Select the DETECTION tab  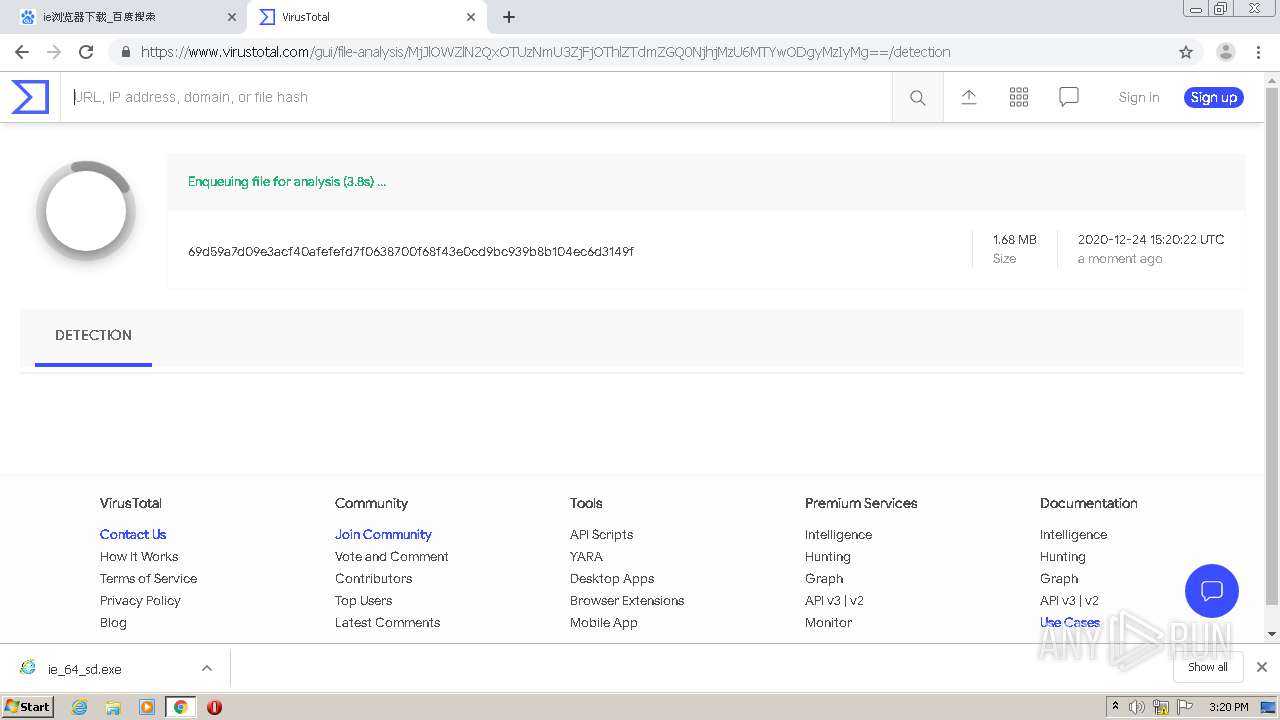coord(93,336)
